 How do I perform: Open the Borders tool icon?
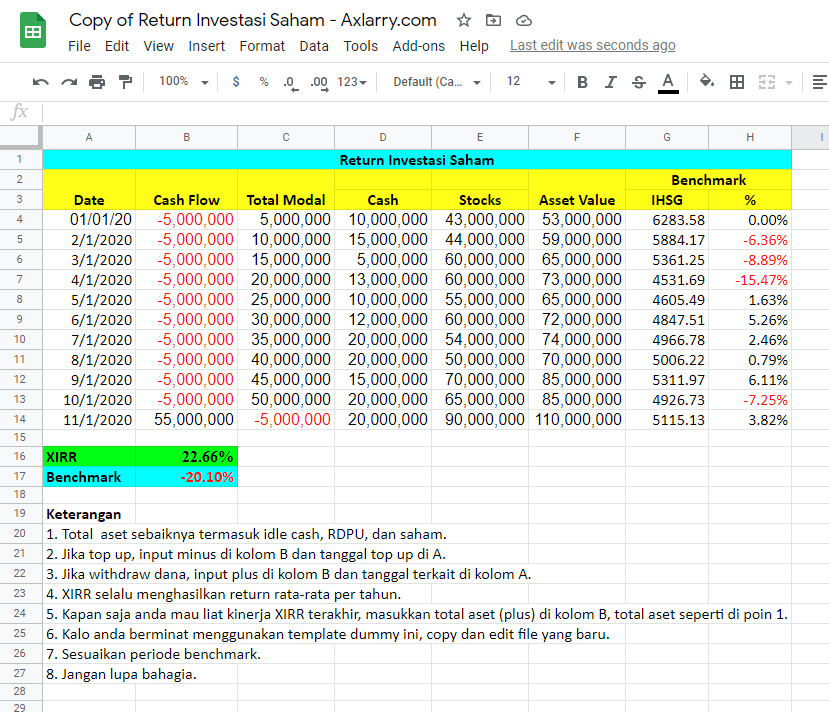tap(736, 82)
